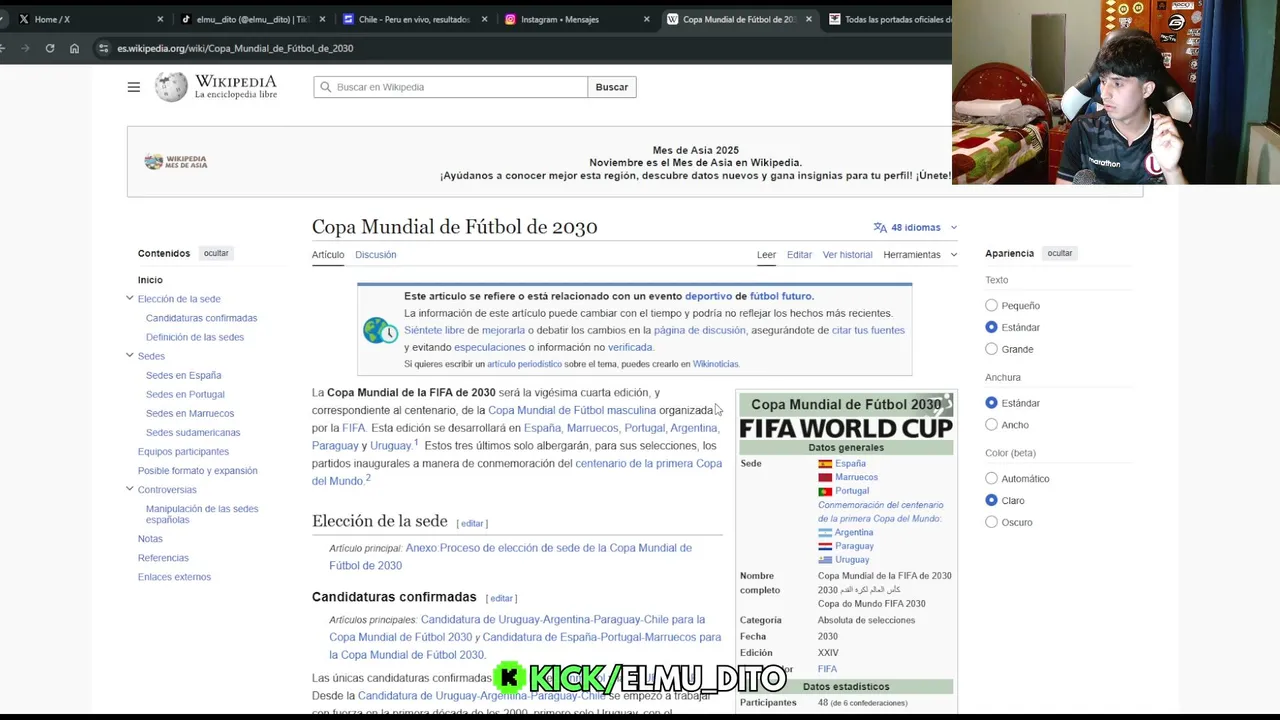Select the Pequeño text size option
The image size is (1280, 720).
click(x=991, y=305)
